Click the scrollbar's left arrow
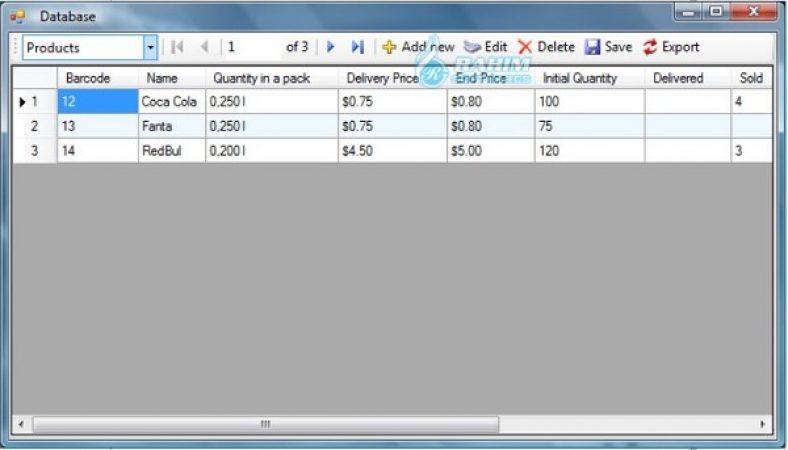Viewport: 788px width, 450px height. (x=21, y=424)
